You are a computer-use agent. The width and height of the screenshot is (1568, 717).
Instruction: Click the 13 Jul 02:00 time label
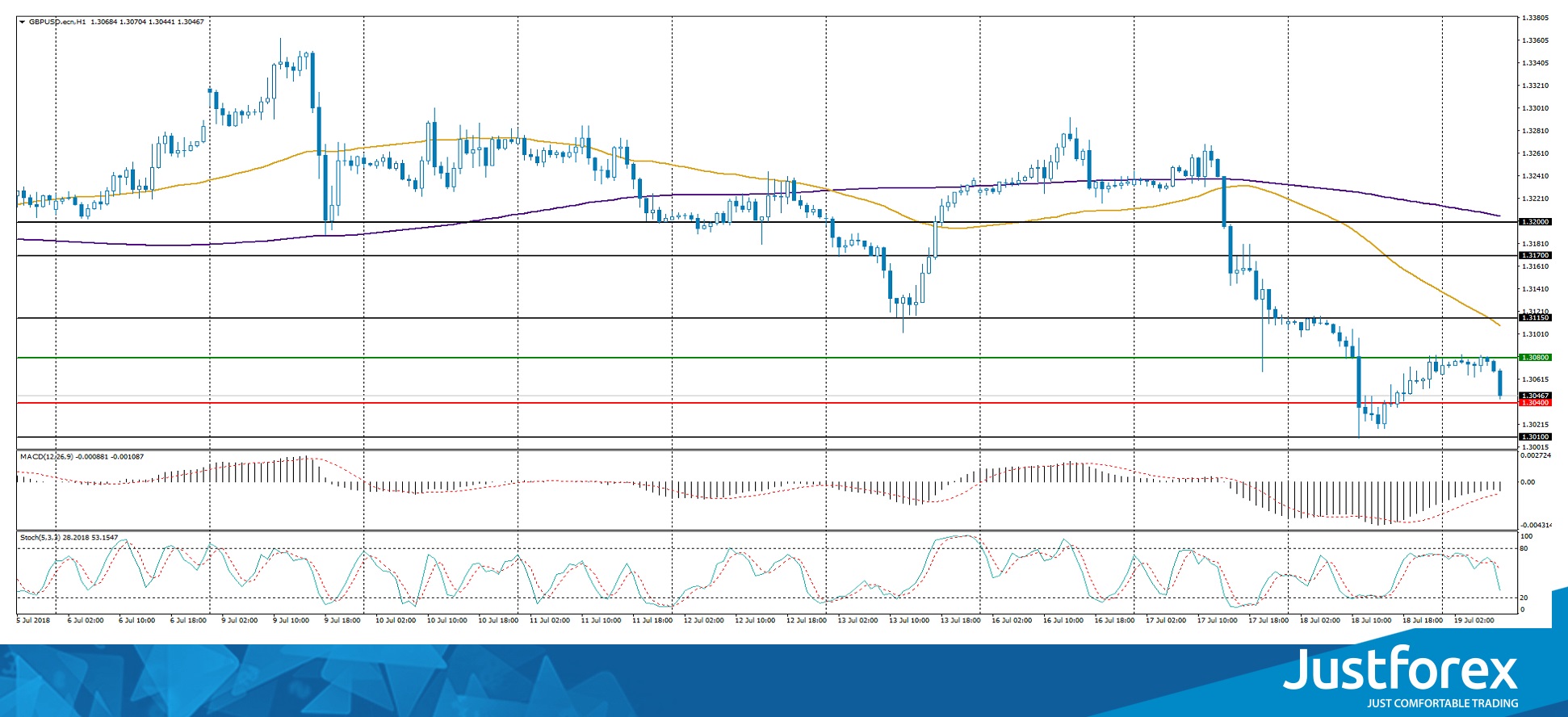tap(857, 621)
